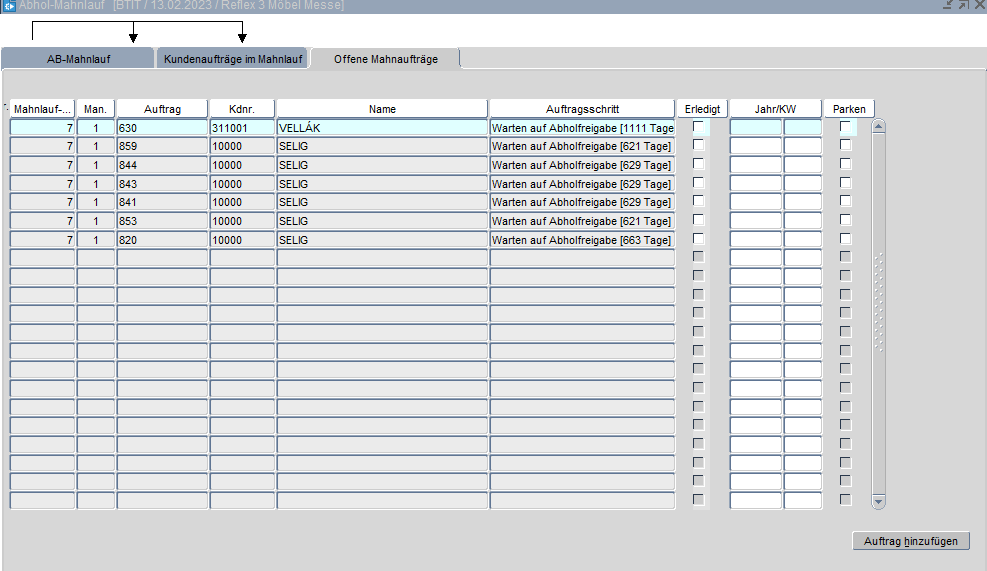Click the vertical scrollbar track of the table
The image size is (987, 571).
[x=879, y=400]
